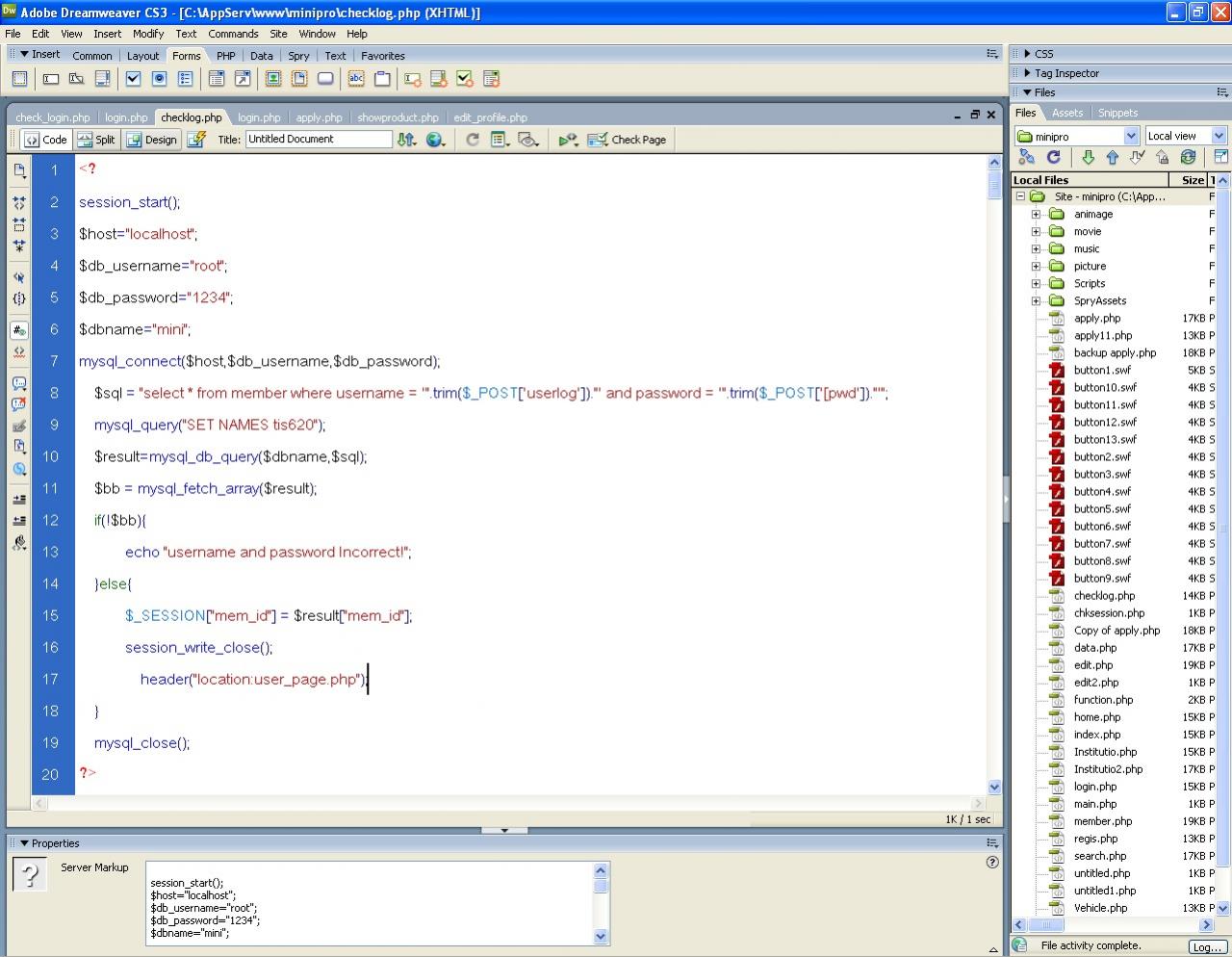Open the Log... button in Files panel
1232x957 pixels.
1206,947
